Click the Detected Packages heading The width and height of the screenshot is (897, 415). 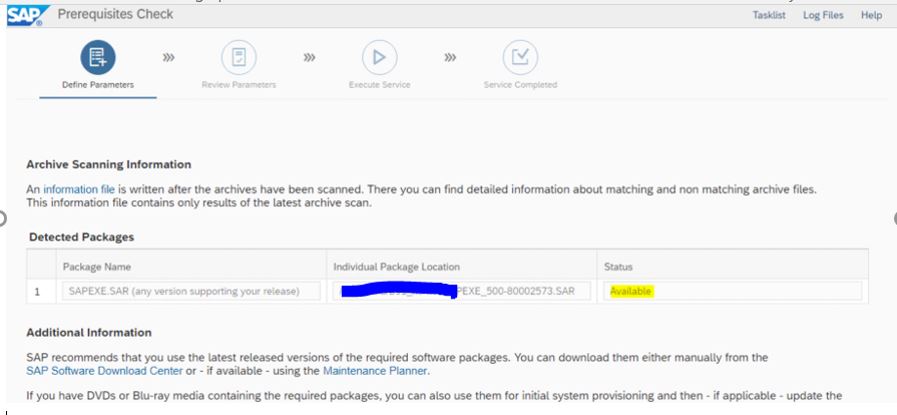pos(81,237)
